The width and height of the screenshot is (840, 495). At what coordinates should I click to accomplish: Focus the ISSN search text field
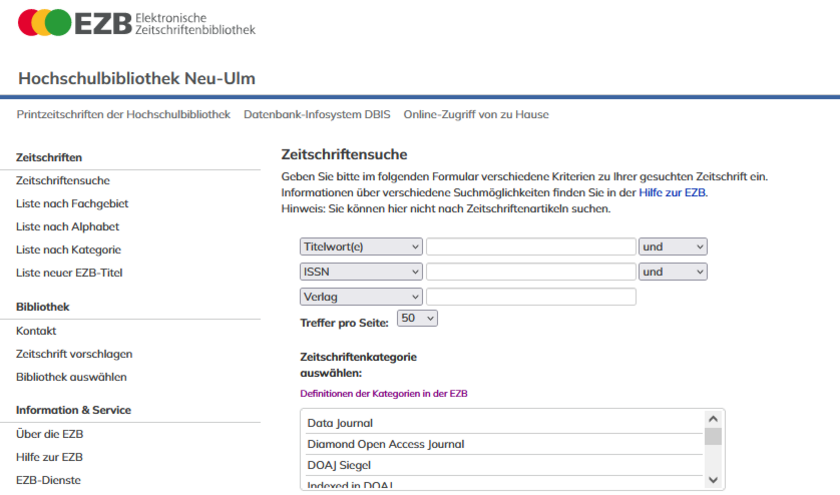[x=531, y=272]
